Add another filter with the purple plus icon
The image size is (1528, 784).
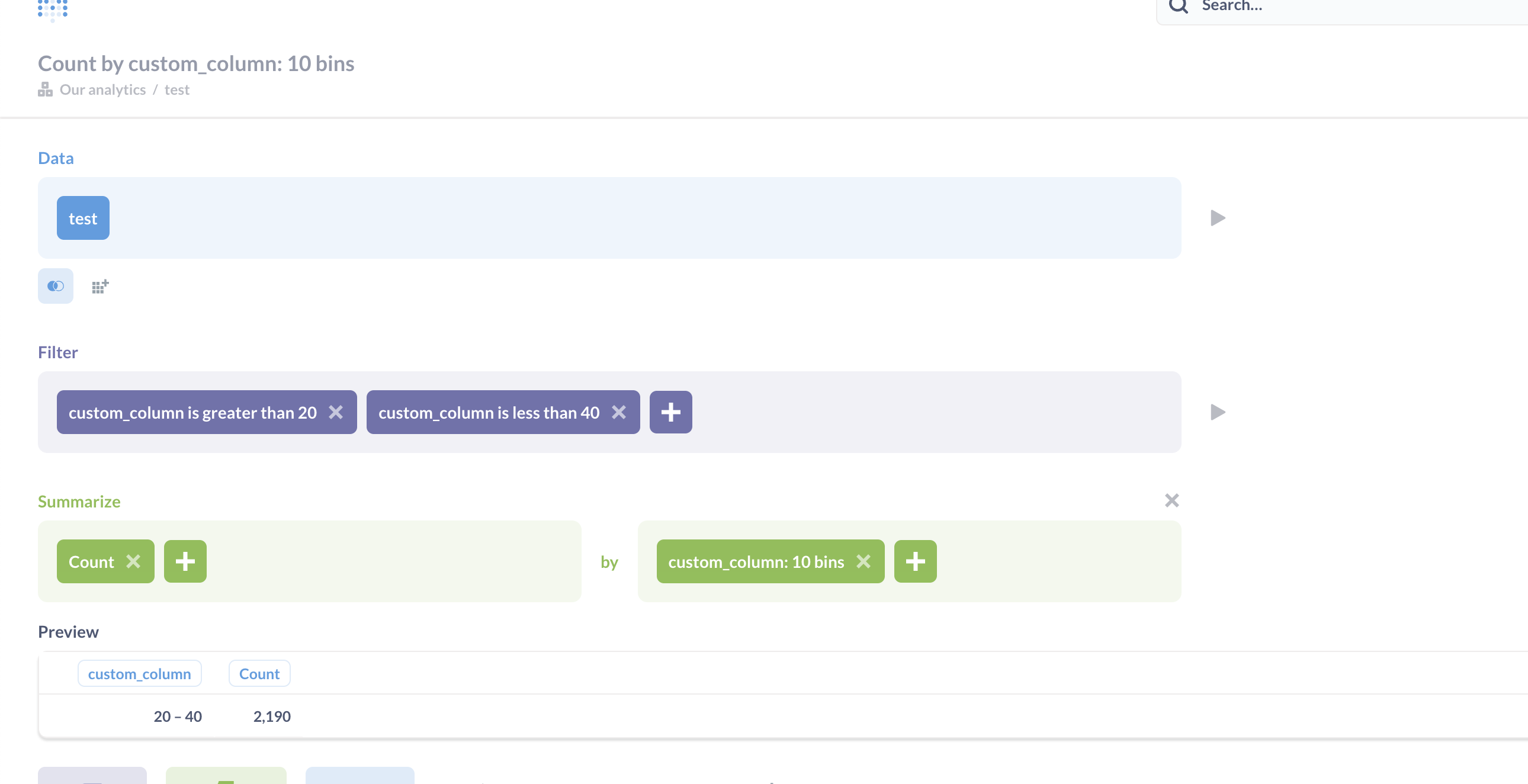point(670,412)
